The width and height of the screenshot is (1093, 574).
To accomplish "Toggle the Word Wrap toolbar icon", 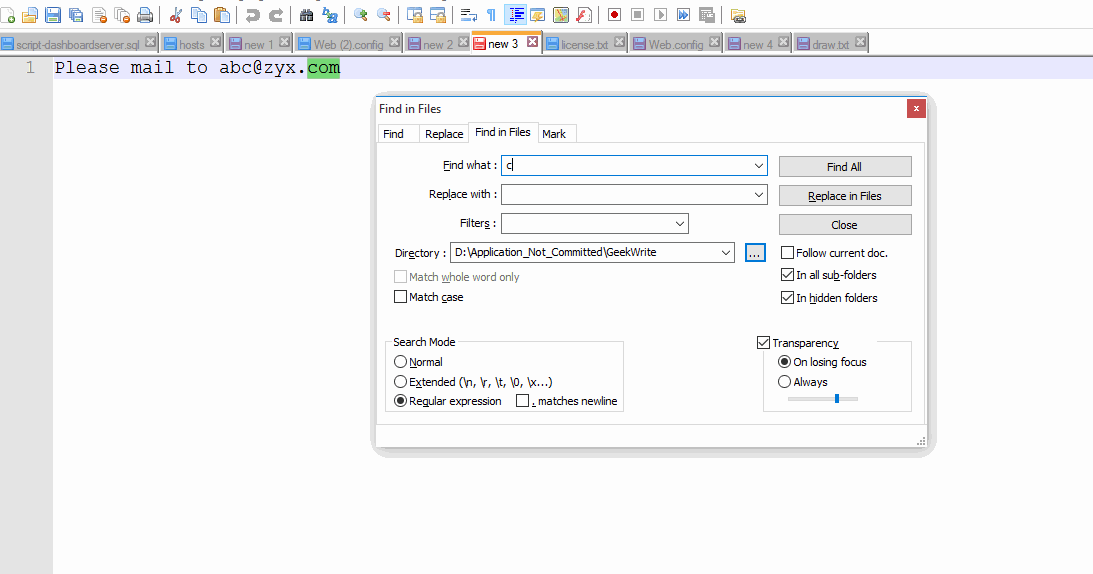I will tap(468, 15).
